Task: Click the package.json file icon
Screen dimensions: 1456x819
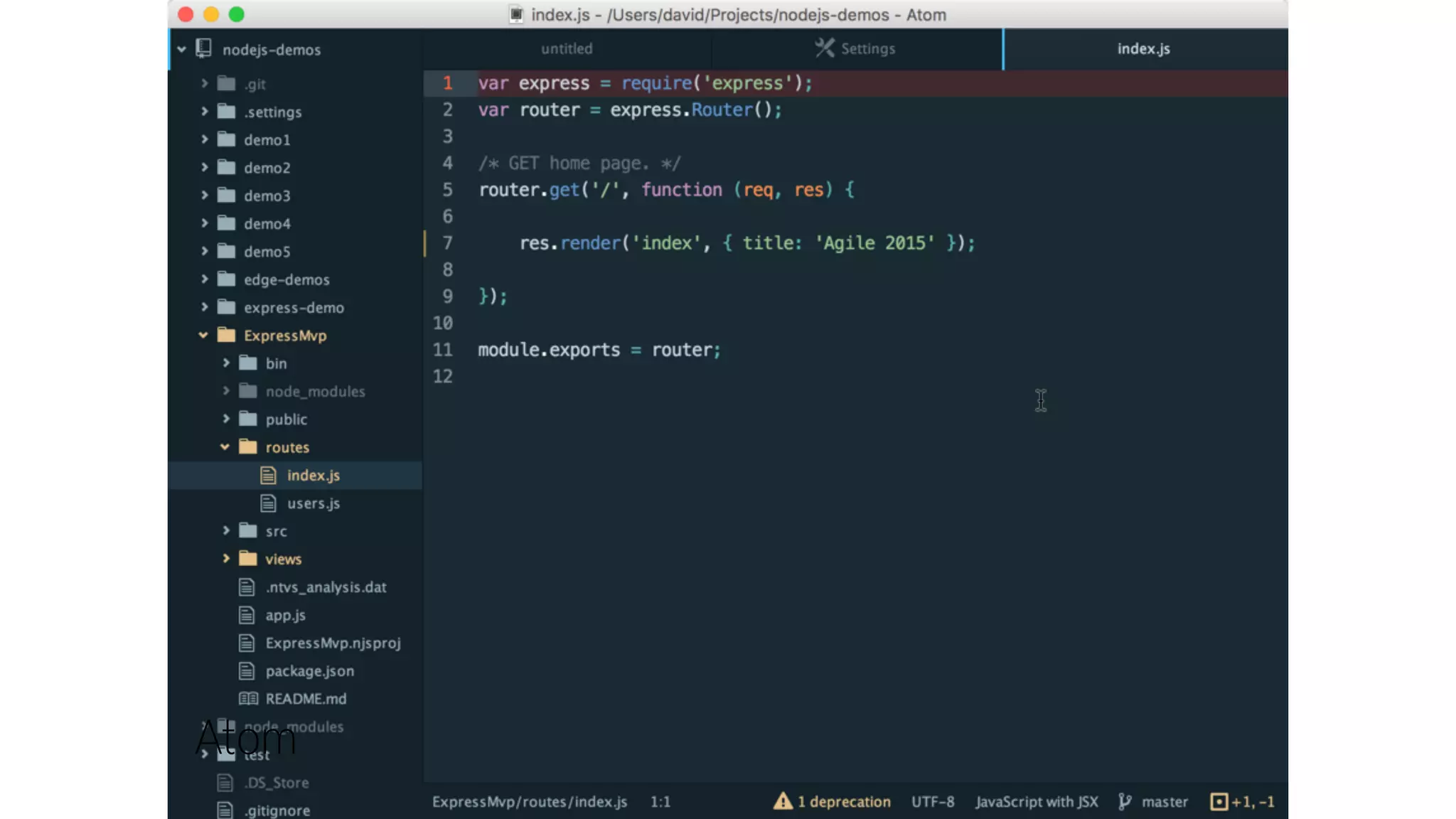Action: point(247,670)
